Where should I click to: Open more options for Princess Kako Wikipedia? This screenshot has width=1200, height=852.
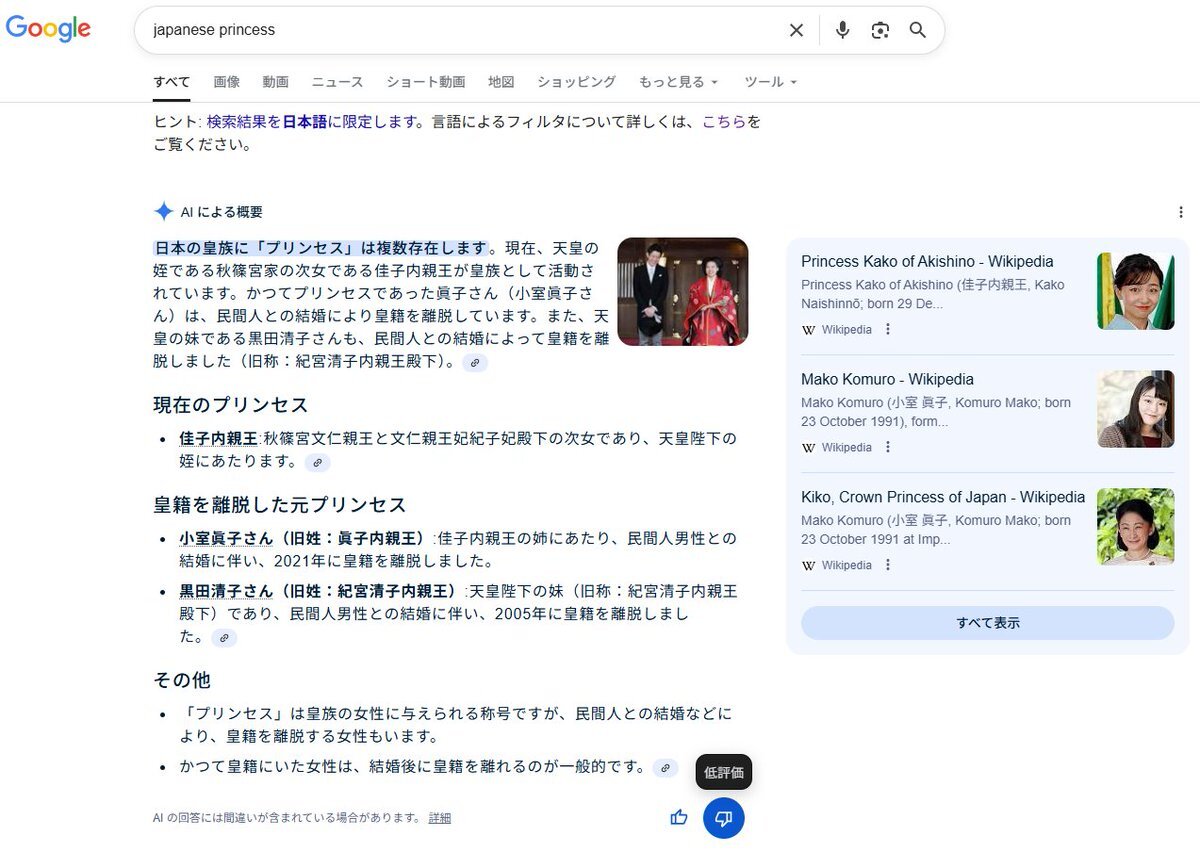point(888,329)
